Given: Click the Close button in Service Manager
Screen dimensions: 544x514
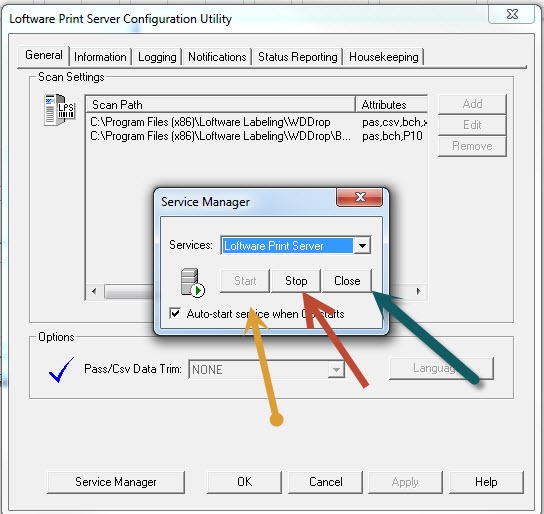Looking at the screenshot, I should point(347,281).
